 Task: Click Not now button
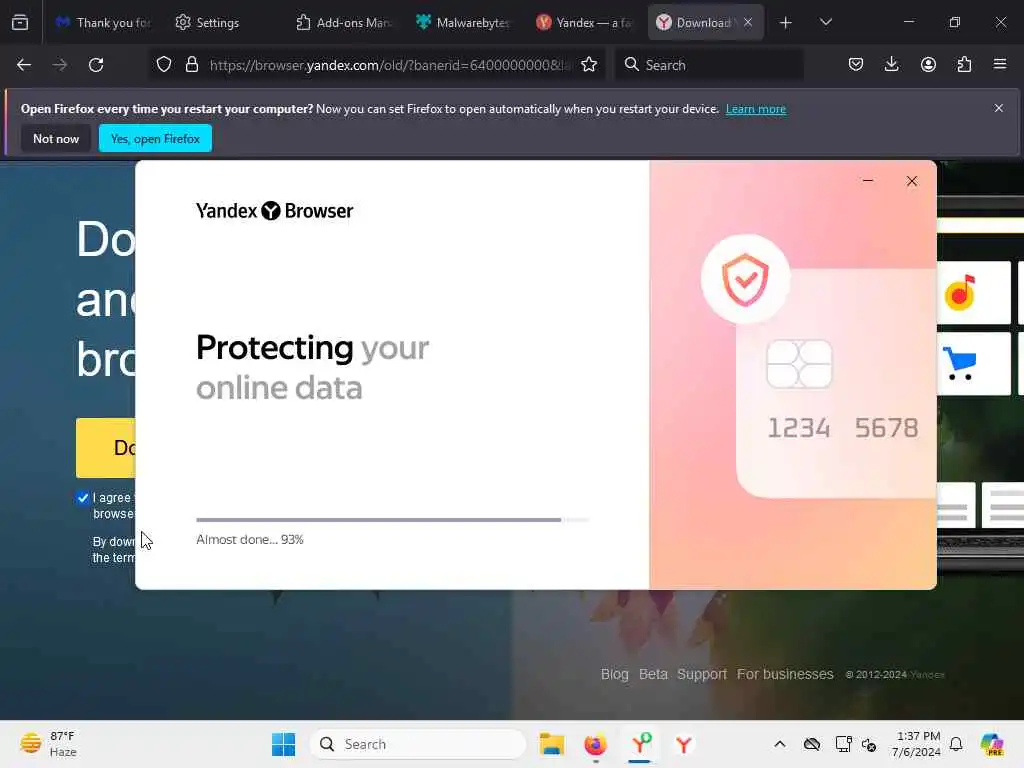[x=56, y=138]
